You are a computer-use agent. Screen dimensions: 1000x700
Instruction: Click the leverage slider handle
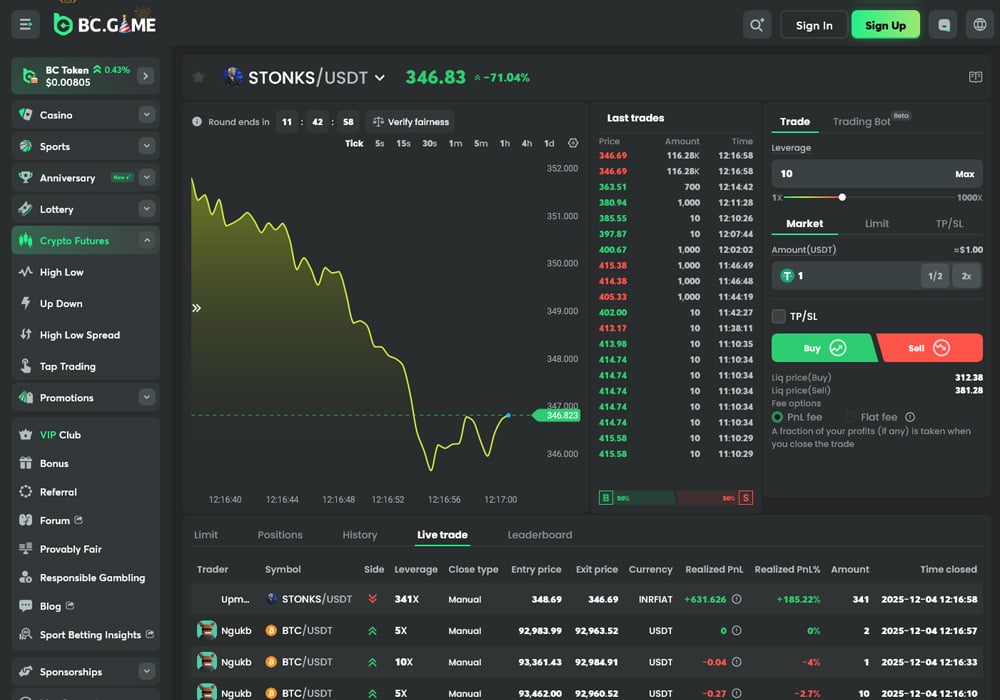point(842,197)
